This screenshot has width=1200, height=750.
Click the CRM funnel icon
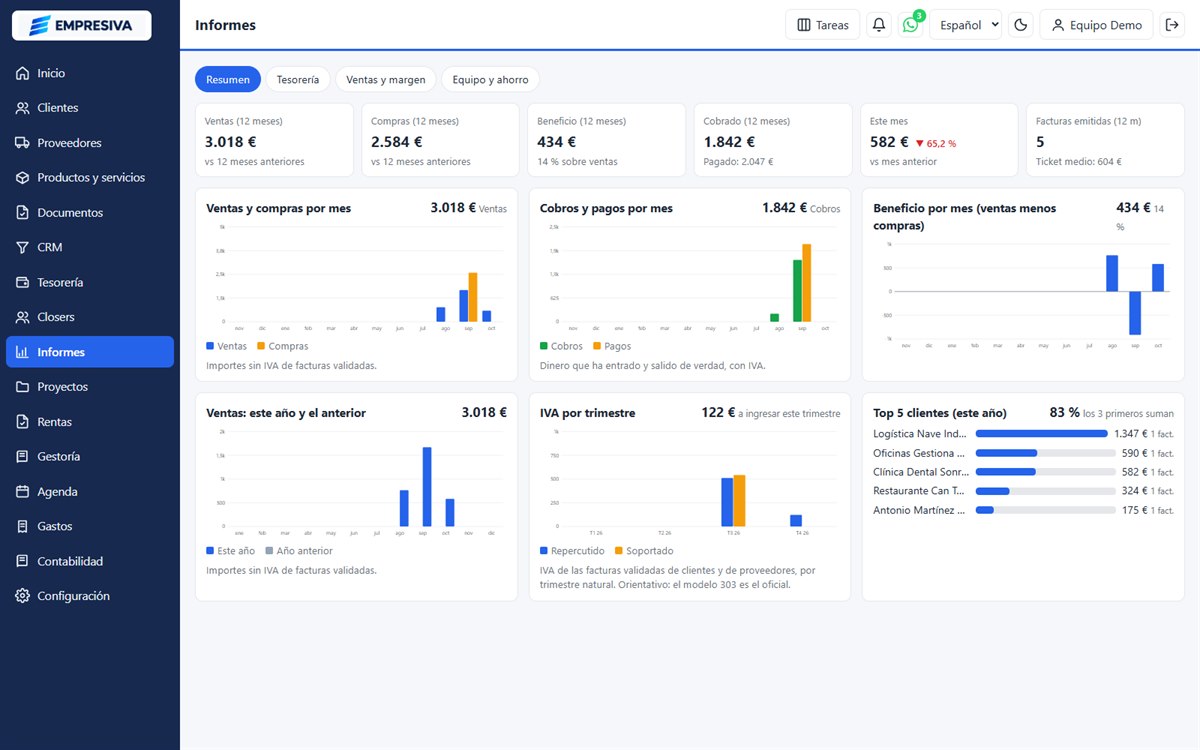pos(22,247)
